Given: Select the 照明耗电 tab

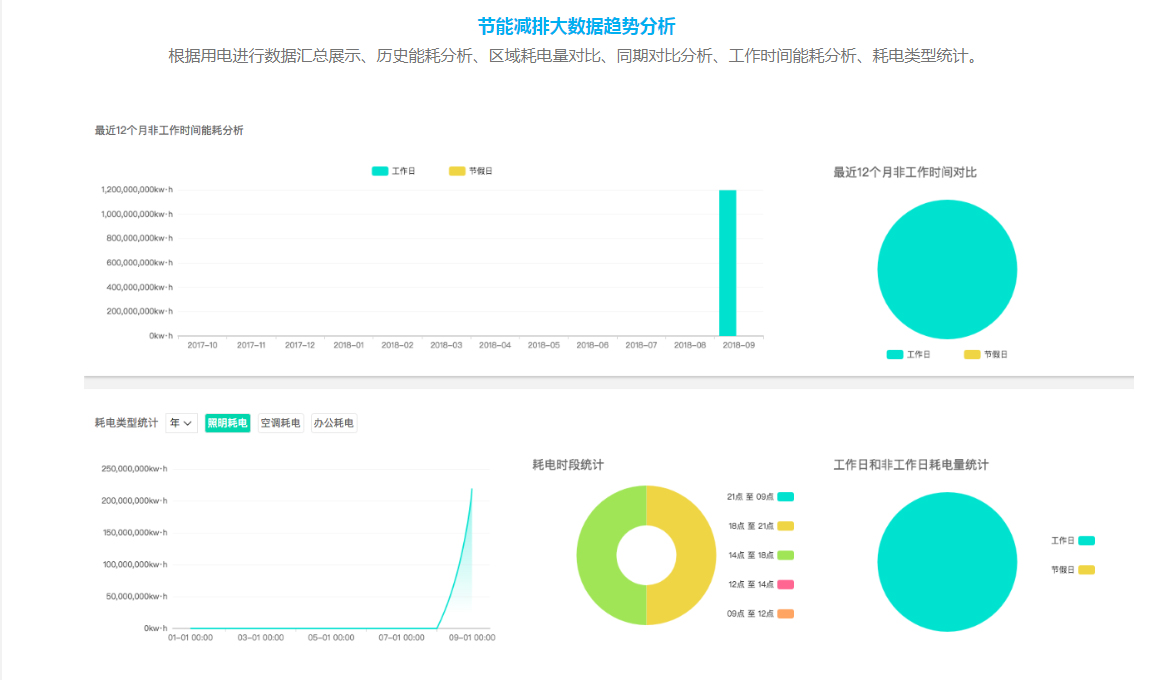Looking at the screenshot, I should (x=227, y=423).
